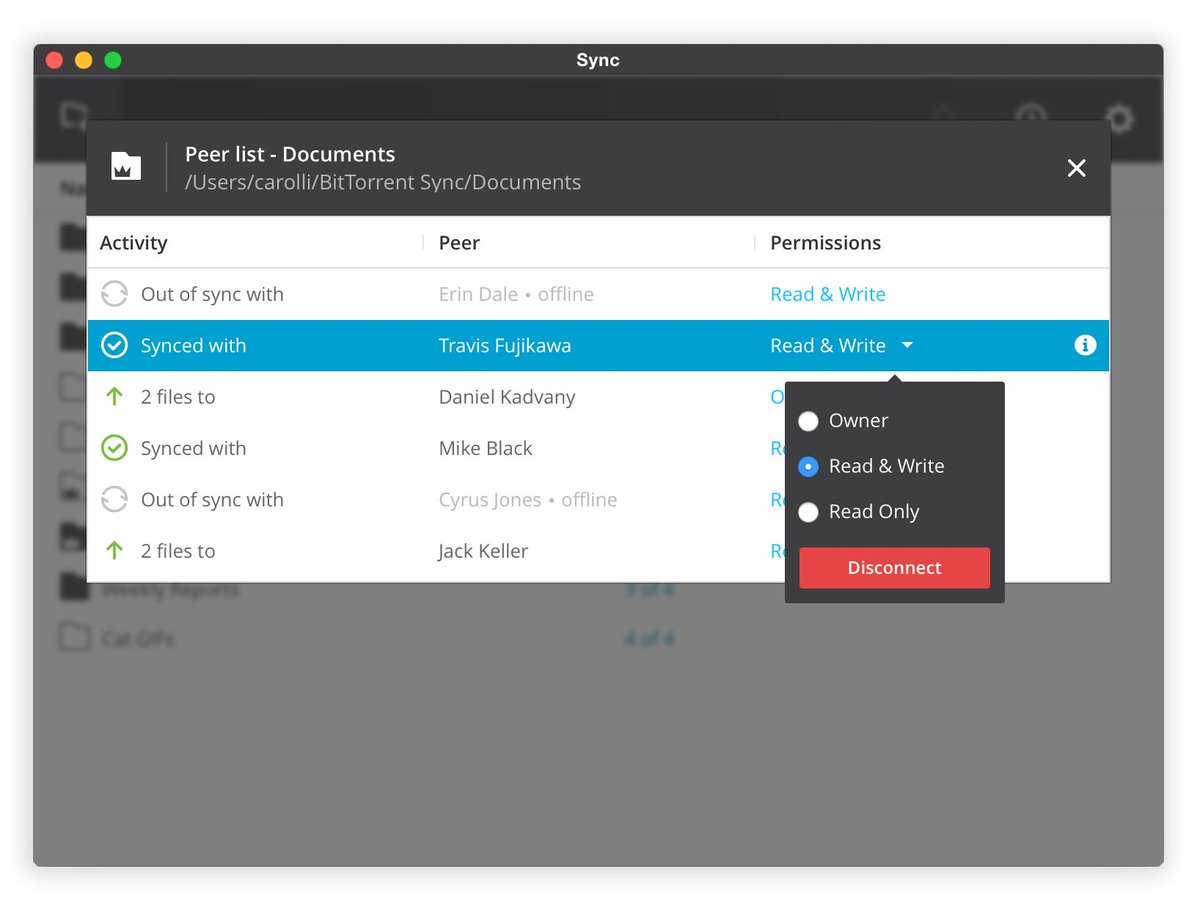The width and height of the screenshot is (1200, 910).
Task: Click '2 files to' activity for Jack Keller
Action: 178,551
